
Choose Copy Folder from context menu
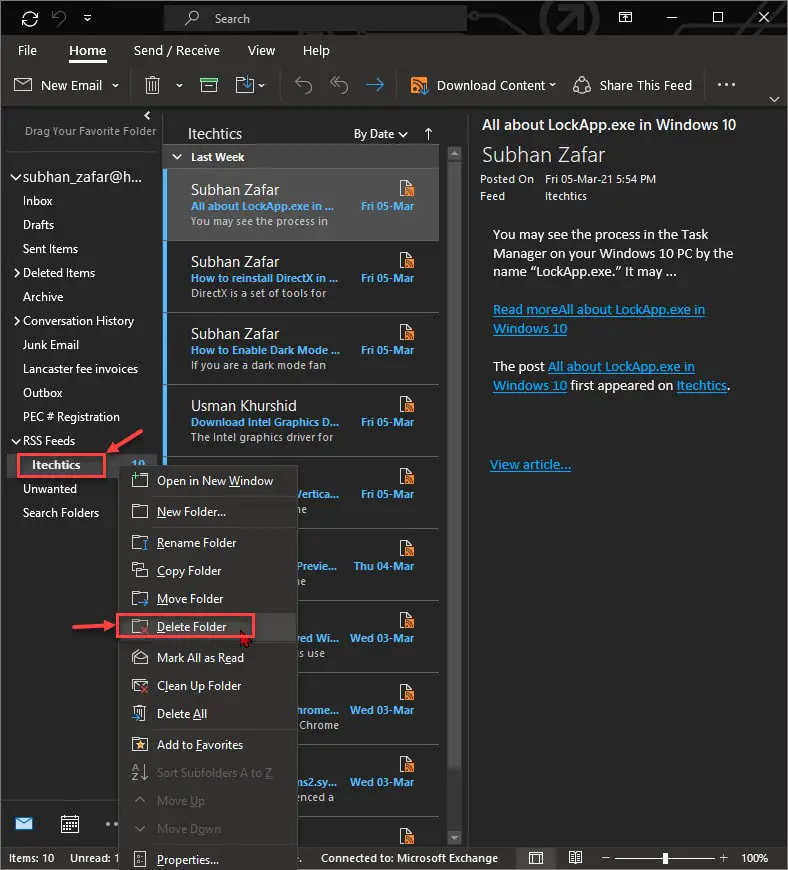[208, 571]
